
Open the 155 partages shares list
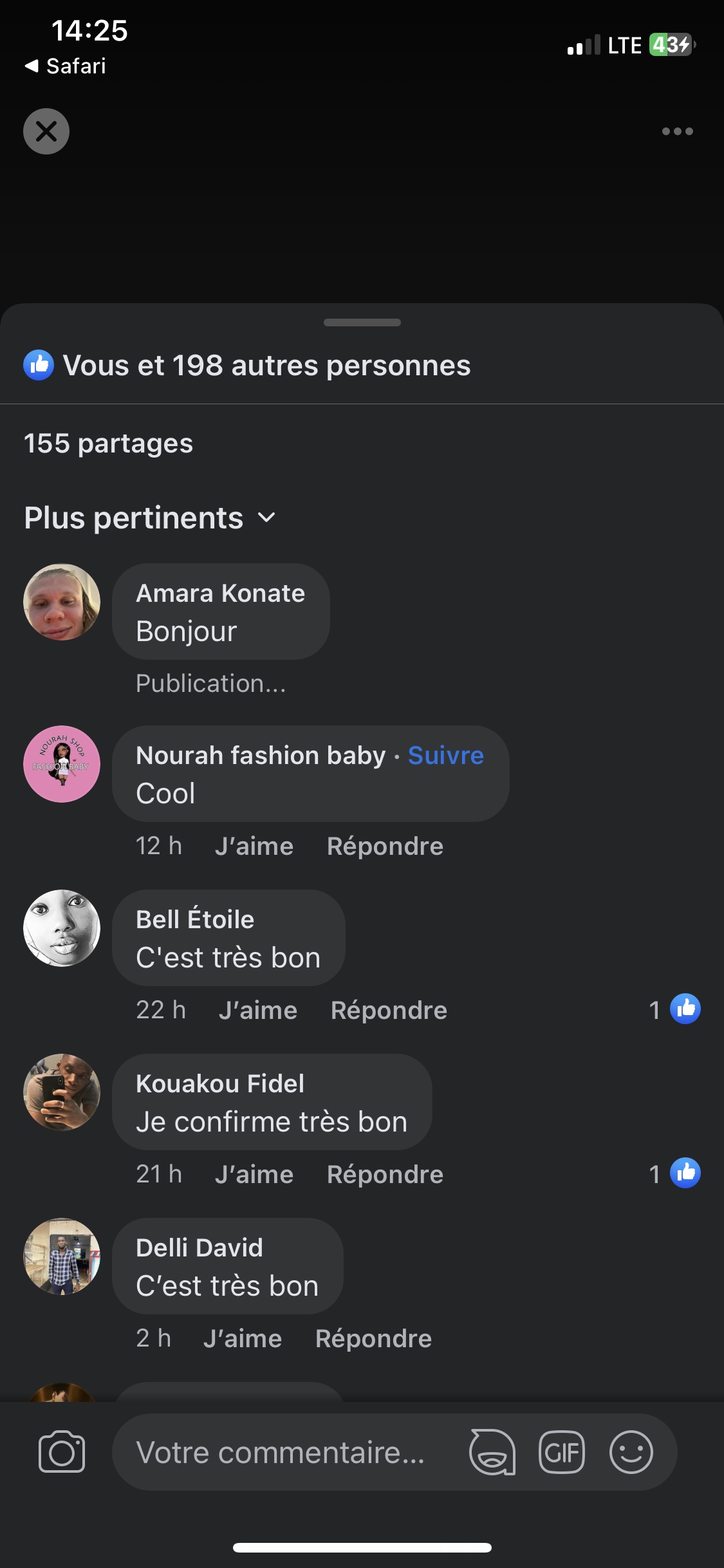pos(108,443)
